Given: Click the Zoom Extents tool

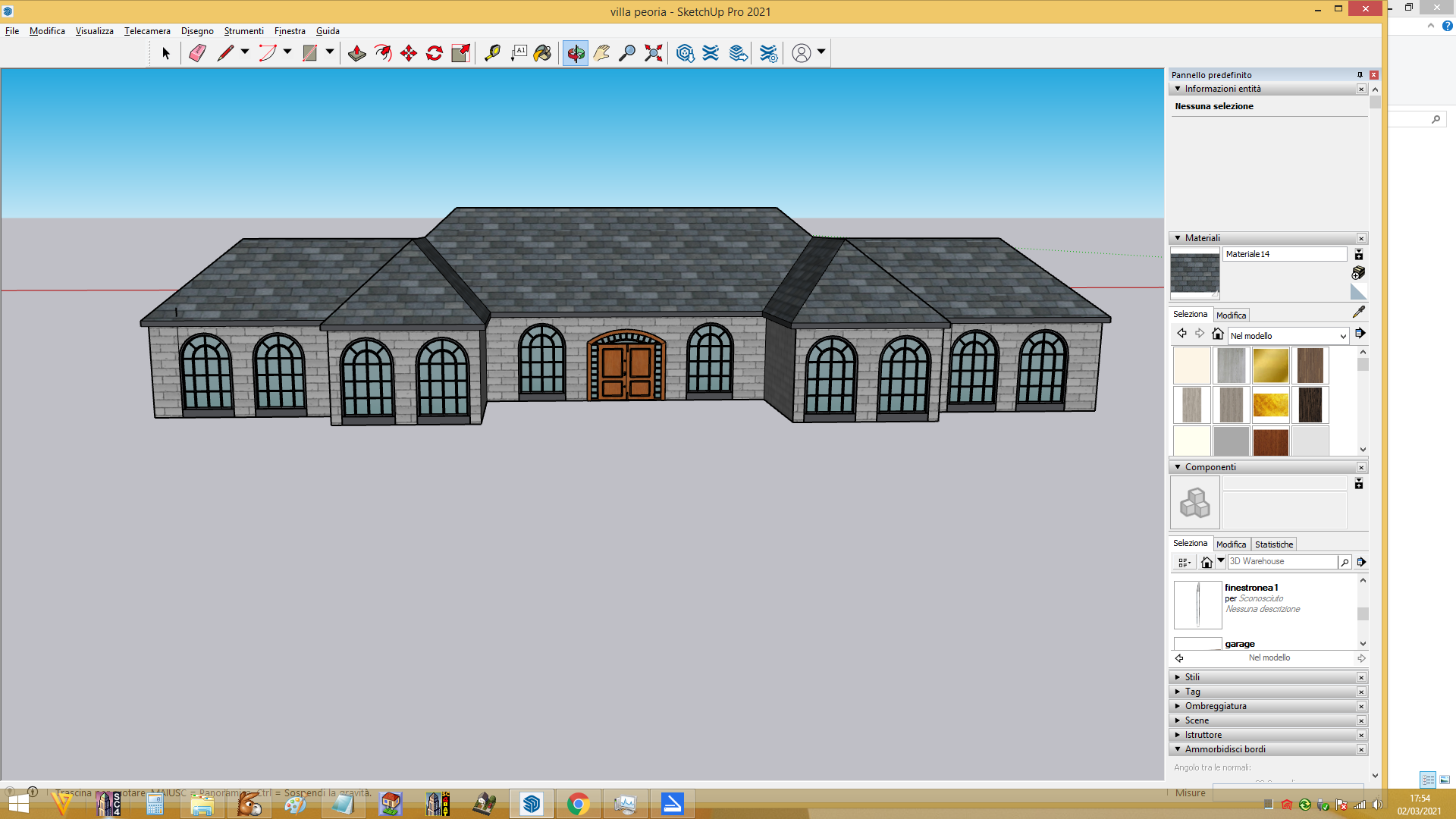Looking at the screenshot, I should [x=654, y=53].
